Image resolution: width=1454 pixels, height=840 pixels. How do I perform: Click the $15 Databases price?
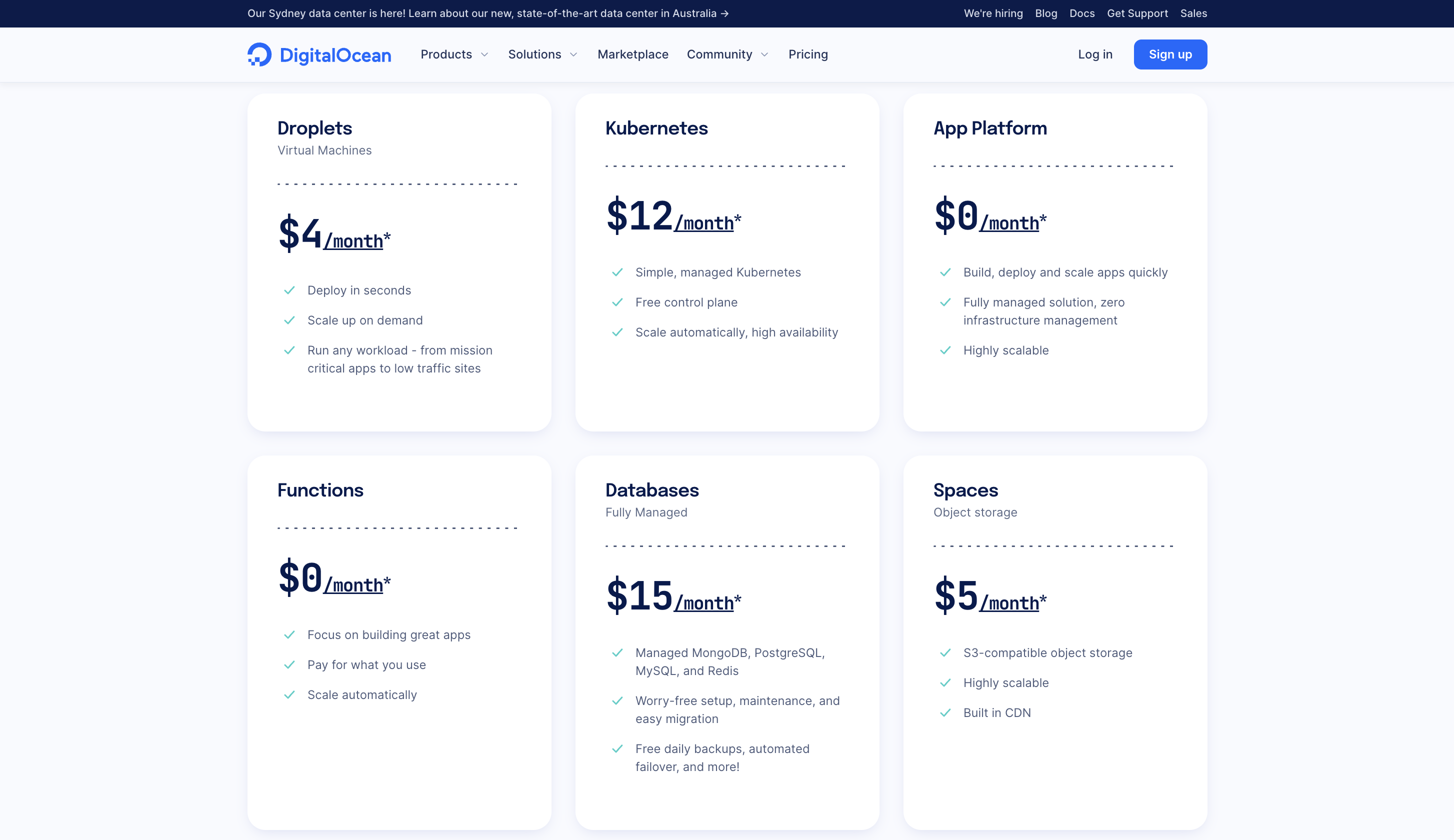[x=639, y=595]
